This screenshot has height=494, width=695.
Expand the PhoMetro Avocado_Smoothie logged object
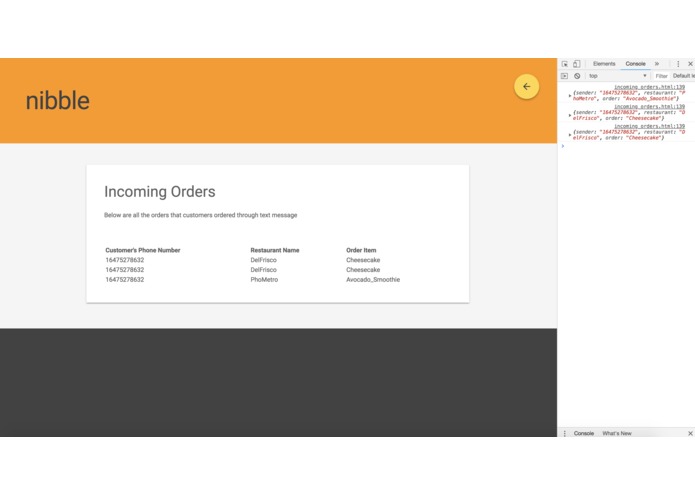pyautogui.click(x=570, y=96)
